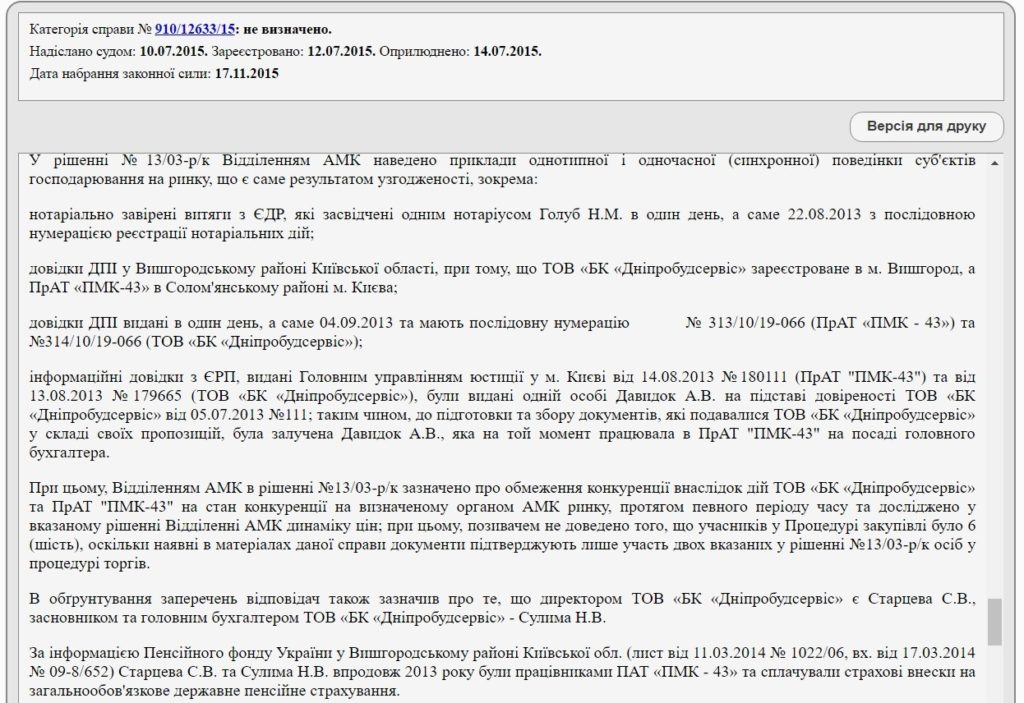The image size is (1024, 703).
Task: Click the legal force date 17.11.2015
Action: [x=246, y=73]
